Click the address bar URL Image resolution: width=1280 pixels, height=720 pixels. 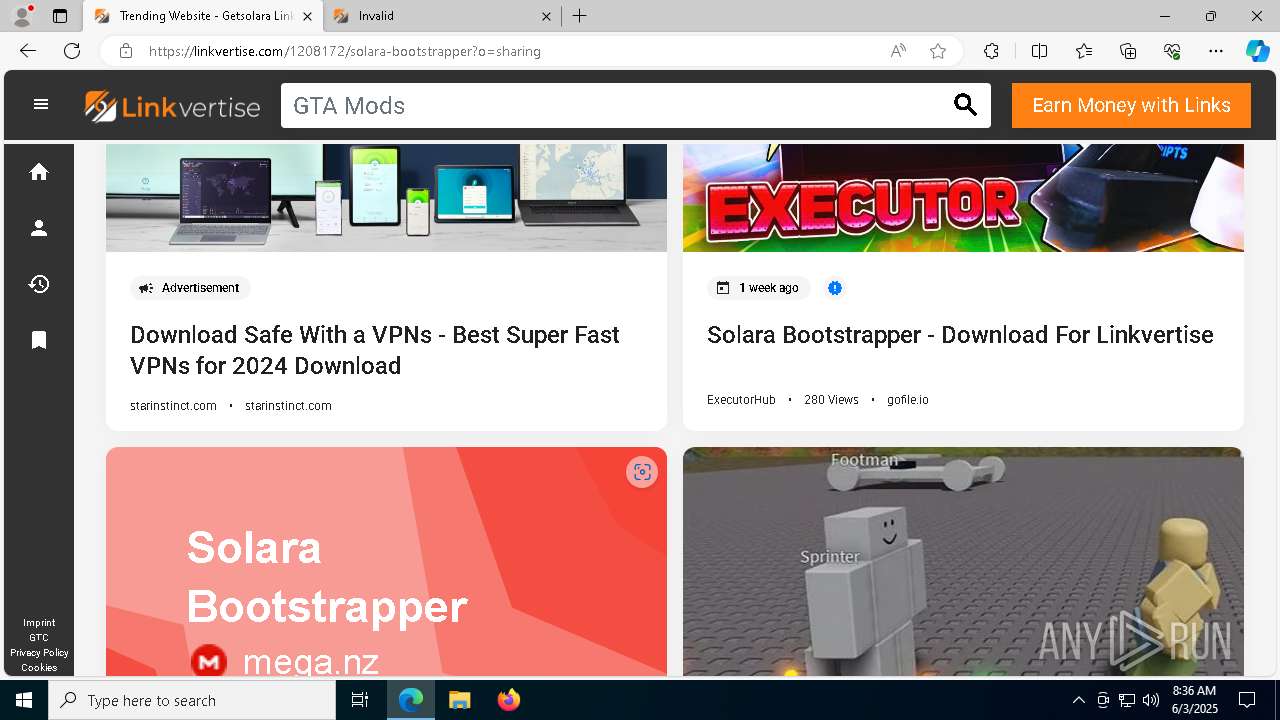point(345,51)
